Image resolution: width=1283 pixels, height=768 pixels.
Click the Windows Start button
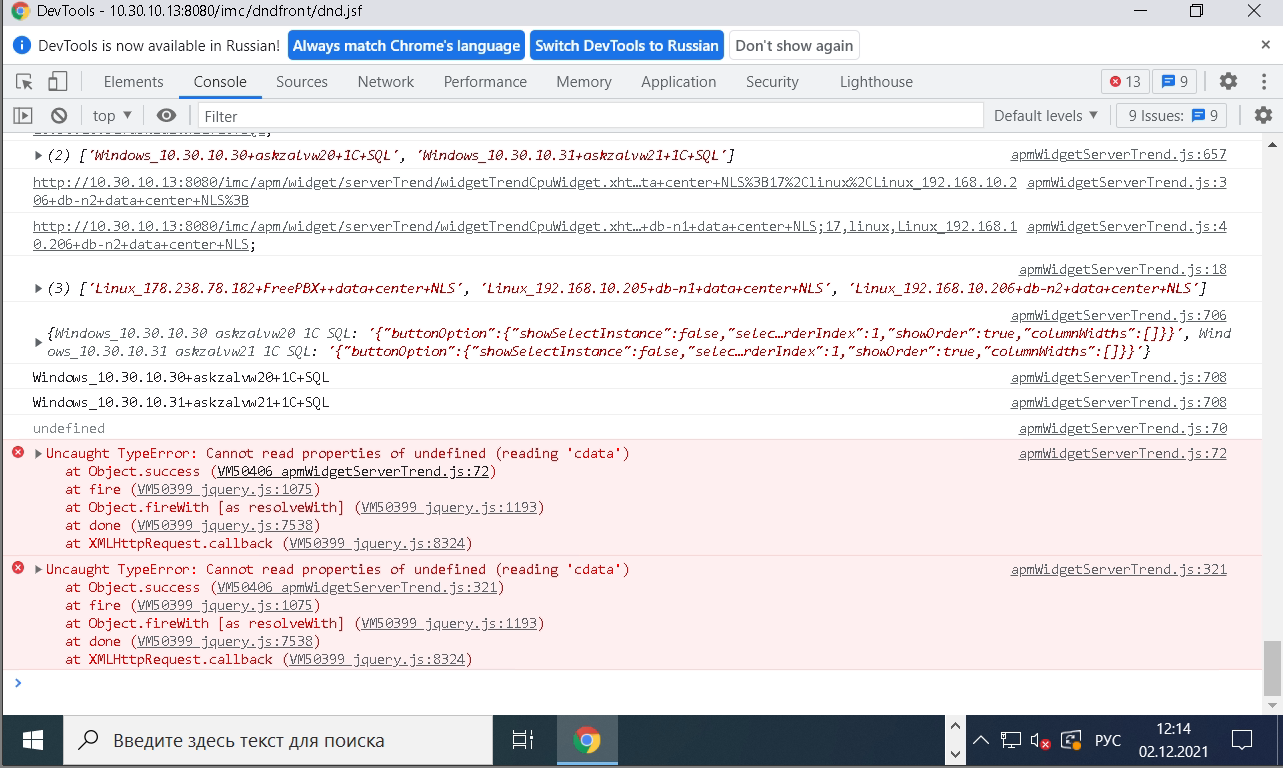point(32,741)
